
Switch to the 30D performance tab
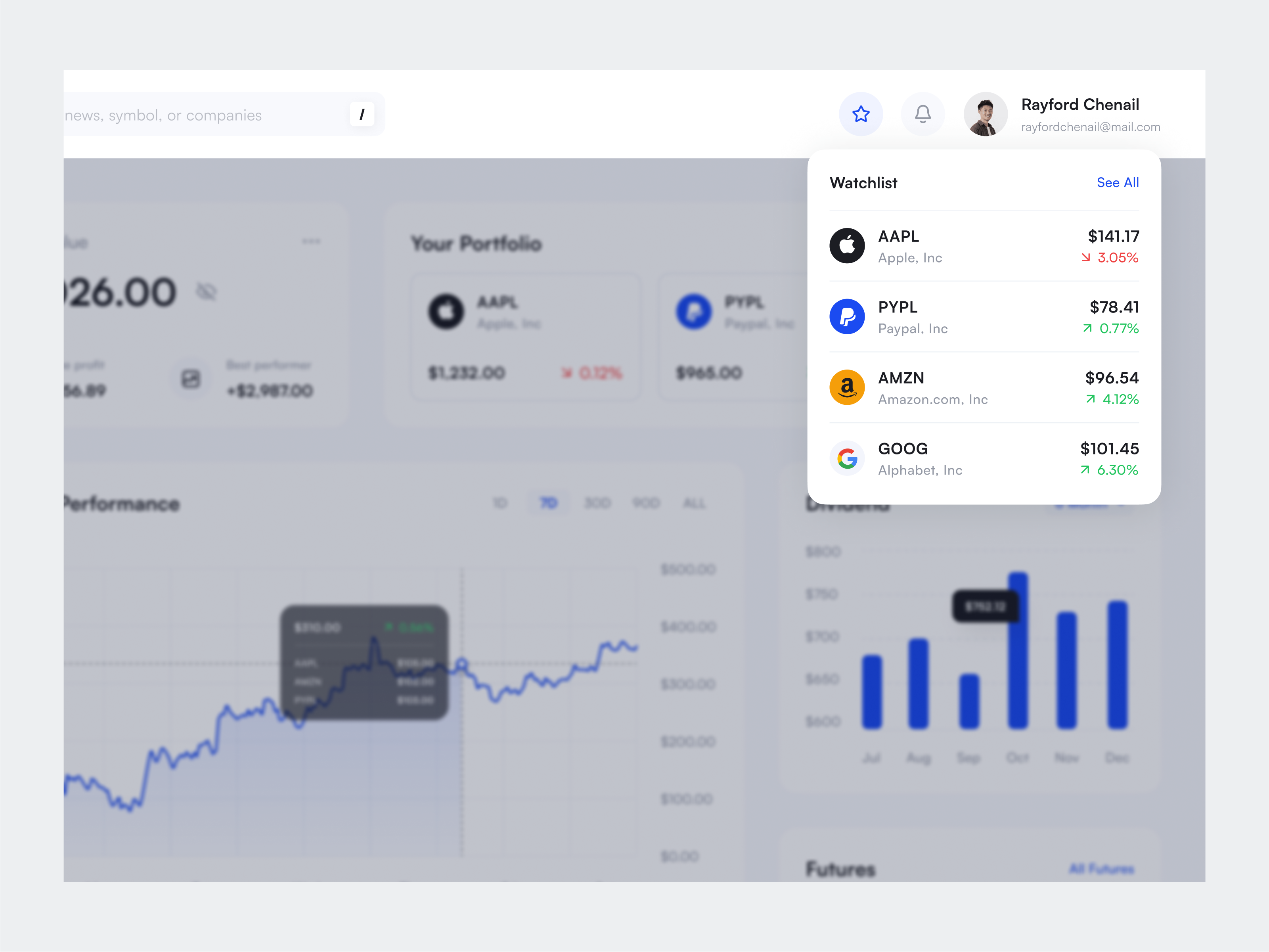597,503
